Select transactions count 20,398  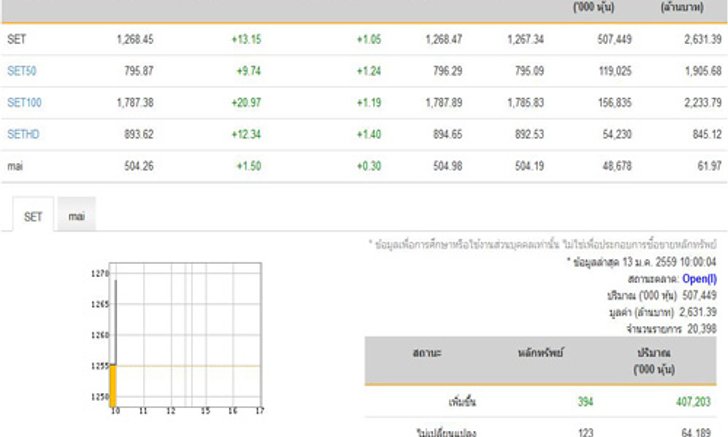[x=702, y=329]
